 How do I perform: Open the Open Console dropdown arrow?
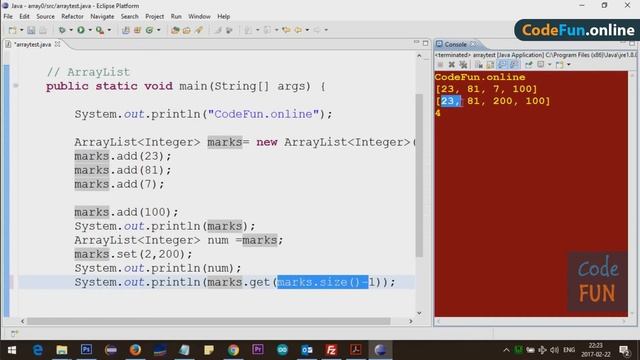click(x=569, y=64)
